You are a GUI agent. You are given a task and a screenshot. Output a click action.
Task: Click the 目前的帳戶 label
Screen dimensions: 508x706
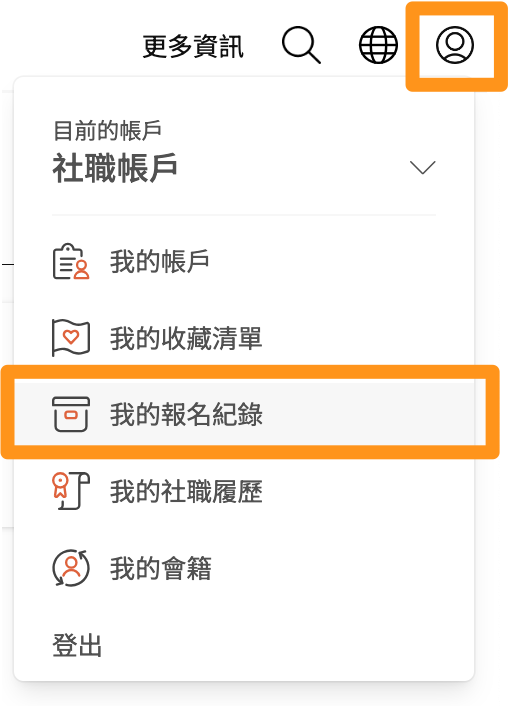pos(107,131)
